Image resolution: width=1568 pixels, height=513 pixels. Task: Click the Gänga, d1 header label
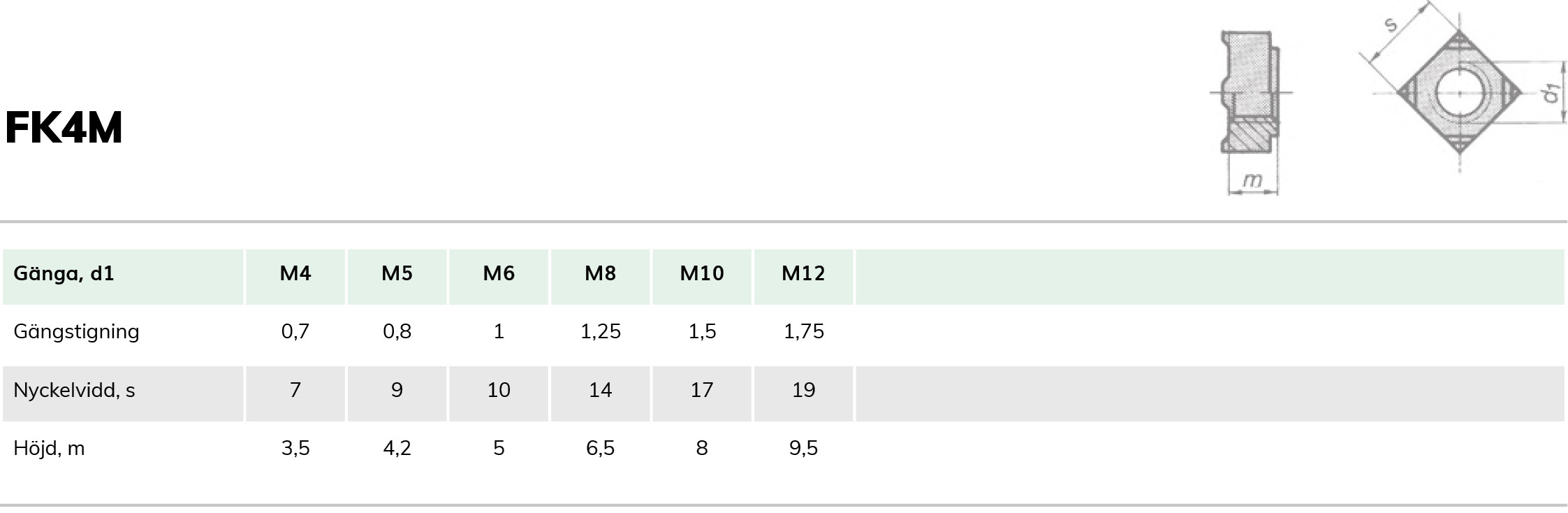pyautogui.click(x=64, y=273)
